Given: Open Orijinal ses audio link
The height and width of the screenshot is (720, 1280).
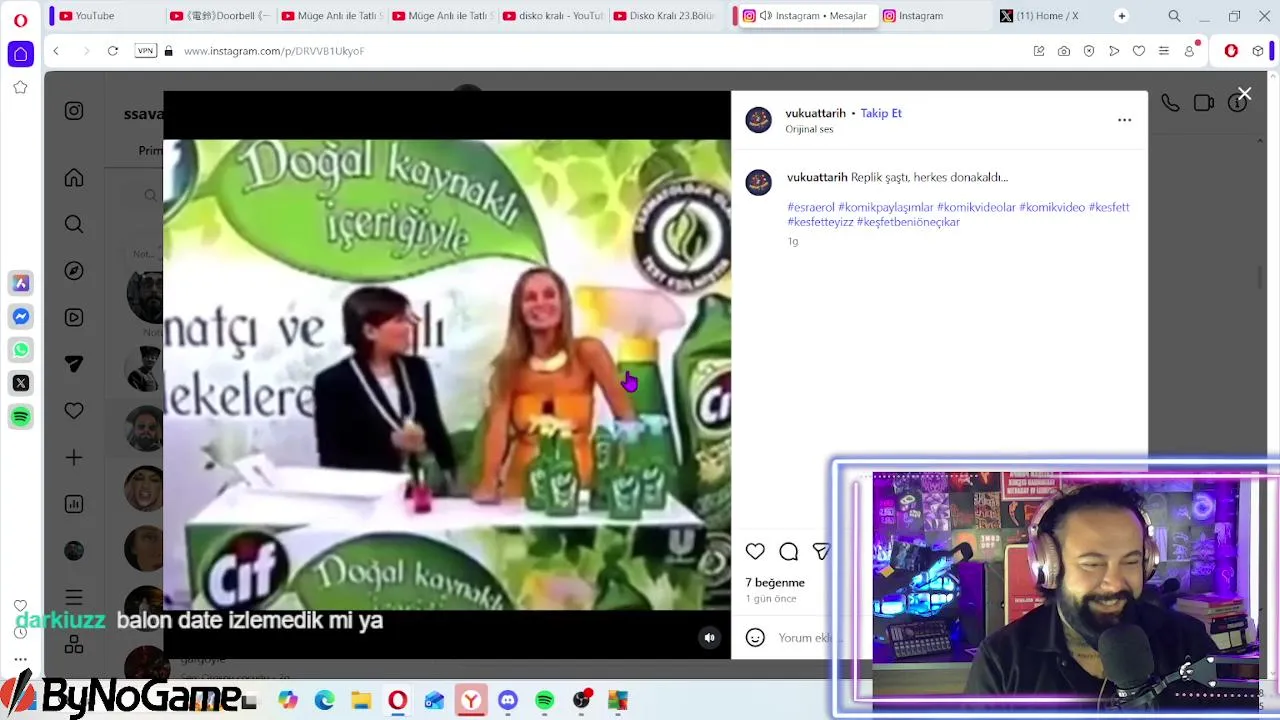Looking at the screenshot, I should [809, 129].
